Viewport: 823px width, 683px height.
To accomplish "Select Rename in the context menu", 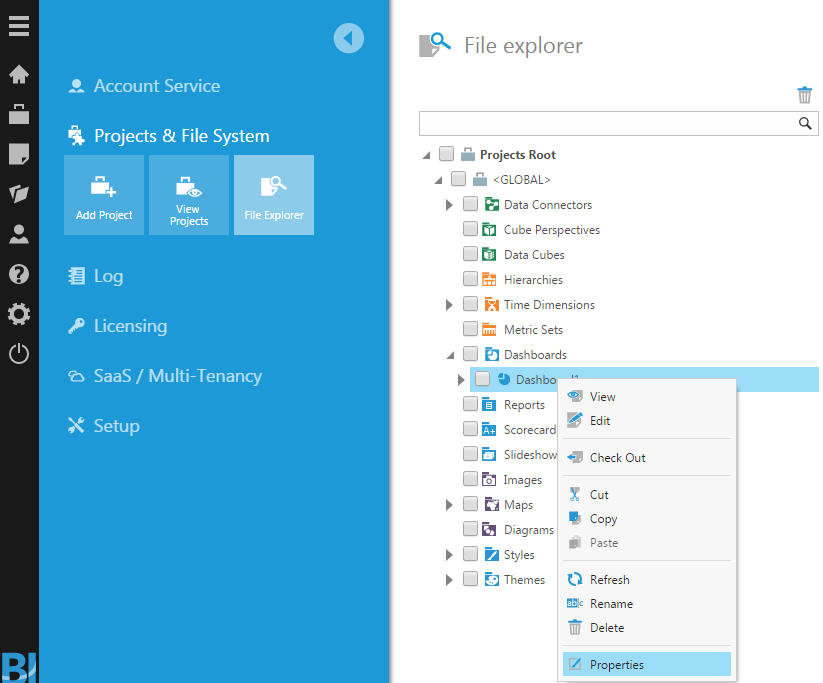I will click(x=647, y=604).
